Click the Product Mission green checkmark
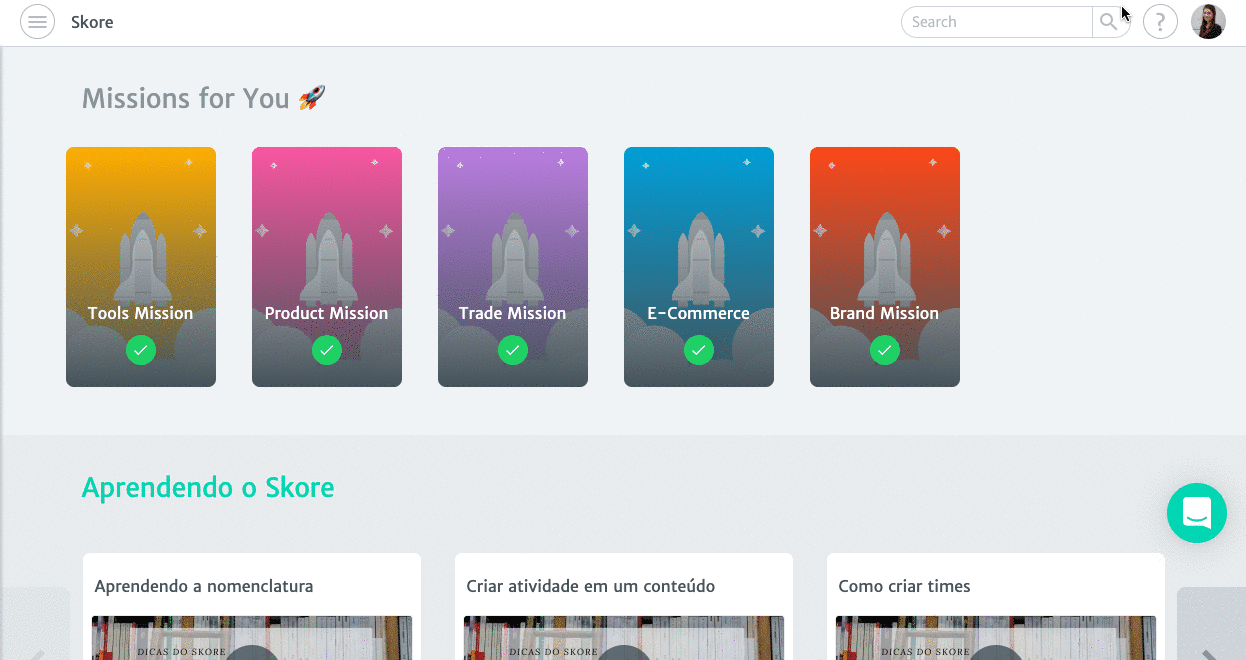The image size is (1246, 660). click(x=327, y=350)
